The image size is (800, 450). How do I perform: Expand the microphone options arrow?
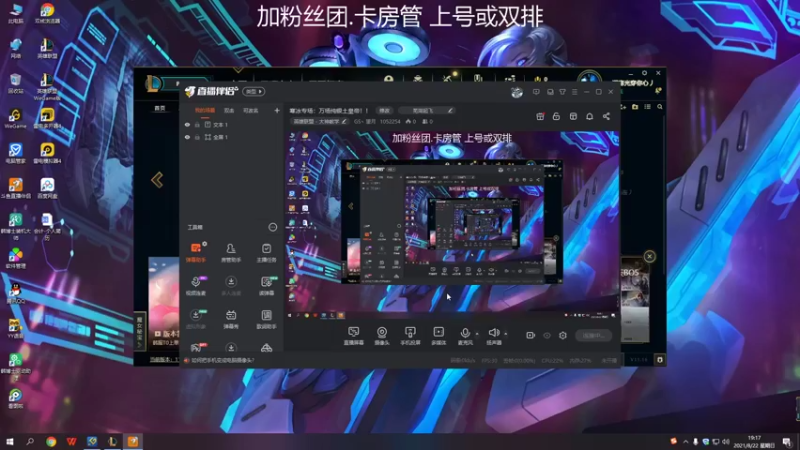coord(477,334)
